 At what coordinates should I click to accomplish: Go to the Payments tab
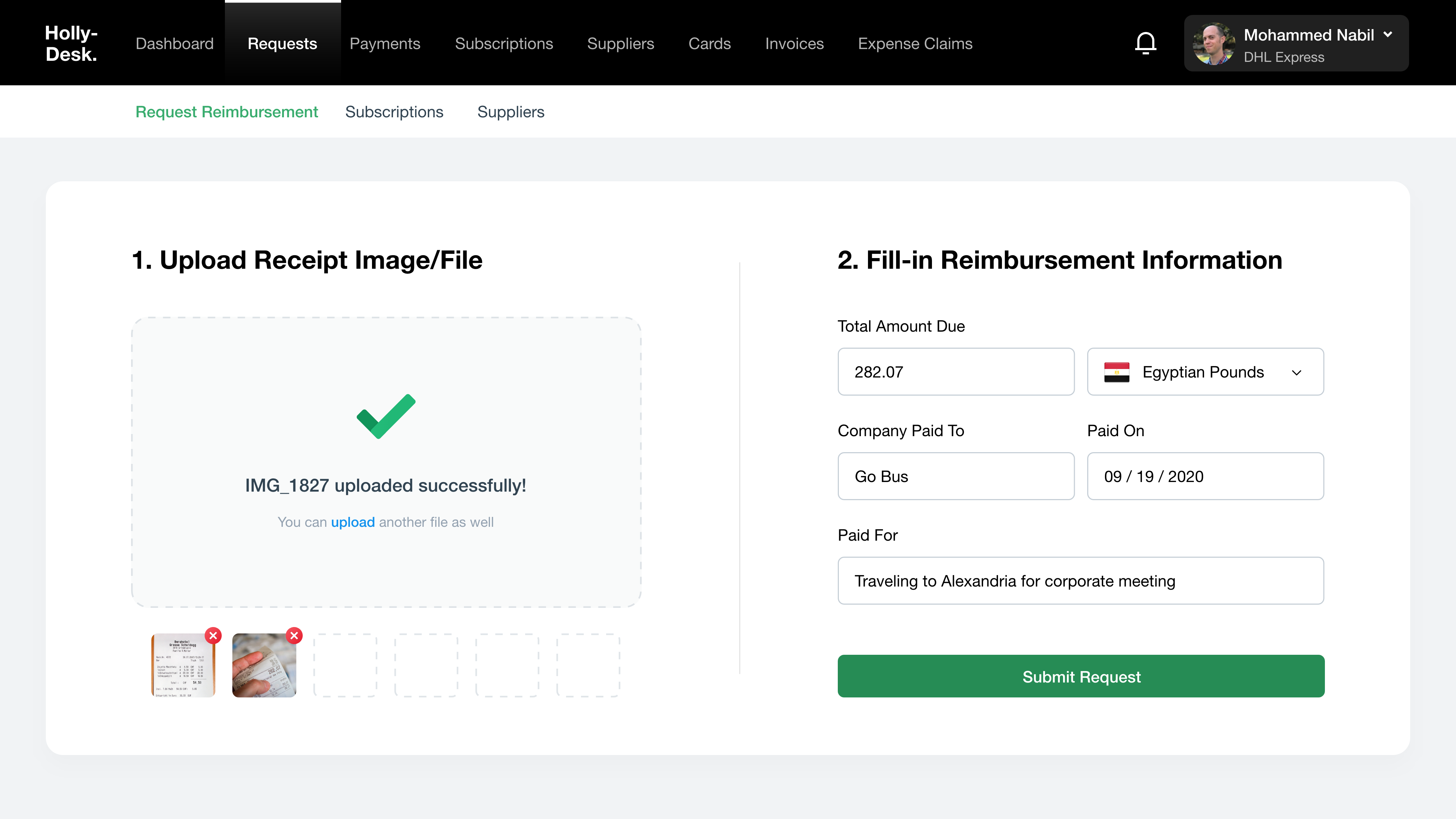coord(384,44)
